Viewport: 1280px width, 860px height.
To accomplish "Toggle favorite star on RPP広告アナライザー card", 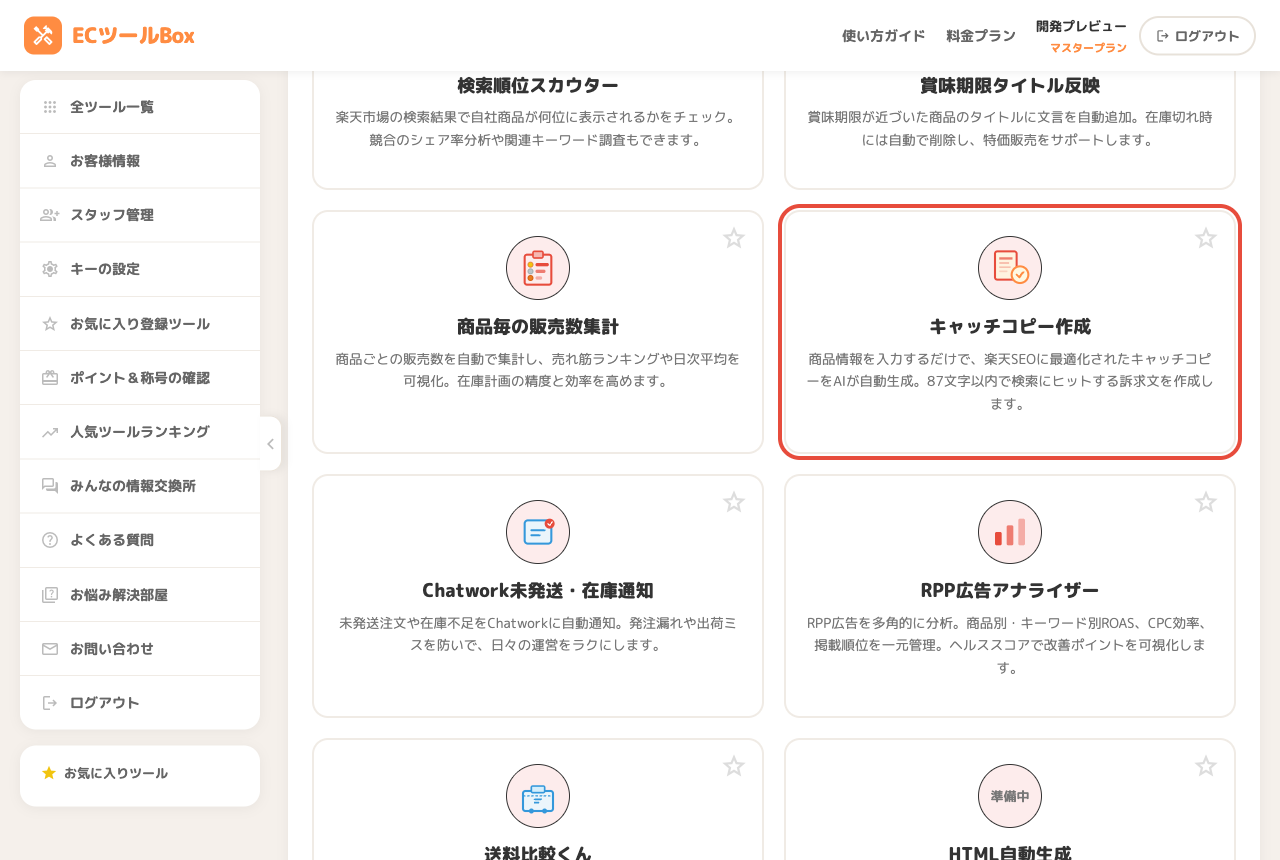I will [x=1206, y=502].
